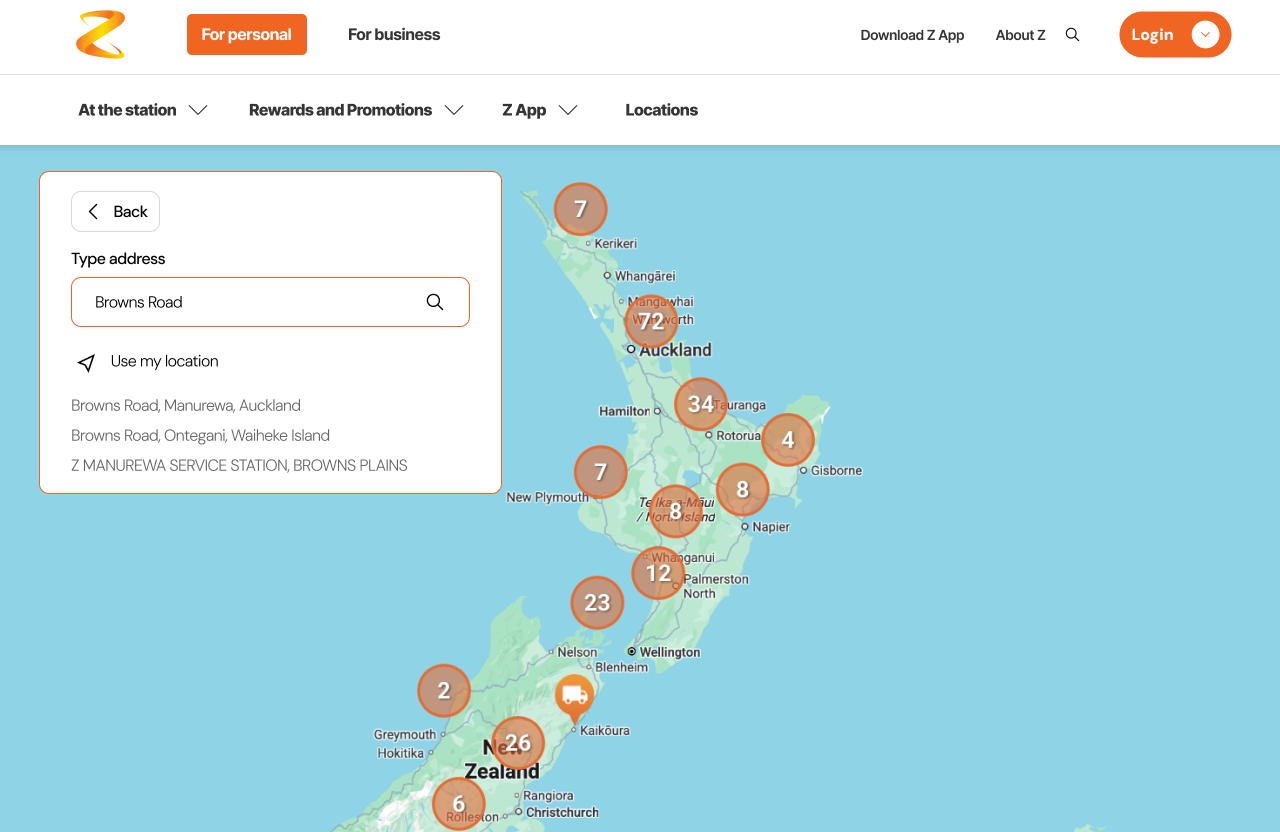Select the truck stop map pin
This screenshot has width=1280, height=832.
[574, 698]
